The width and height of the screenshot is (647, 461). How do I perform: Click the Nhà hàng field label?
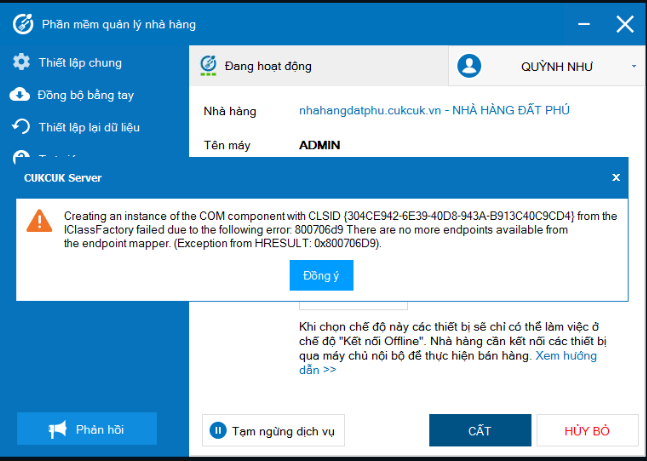pyautogui.click(x=230, y=111)
